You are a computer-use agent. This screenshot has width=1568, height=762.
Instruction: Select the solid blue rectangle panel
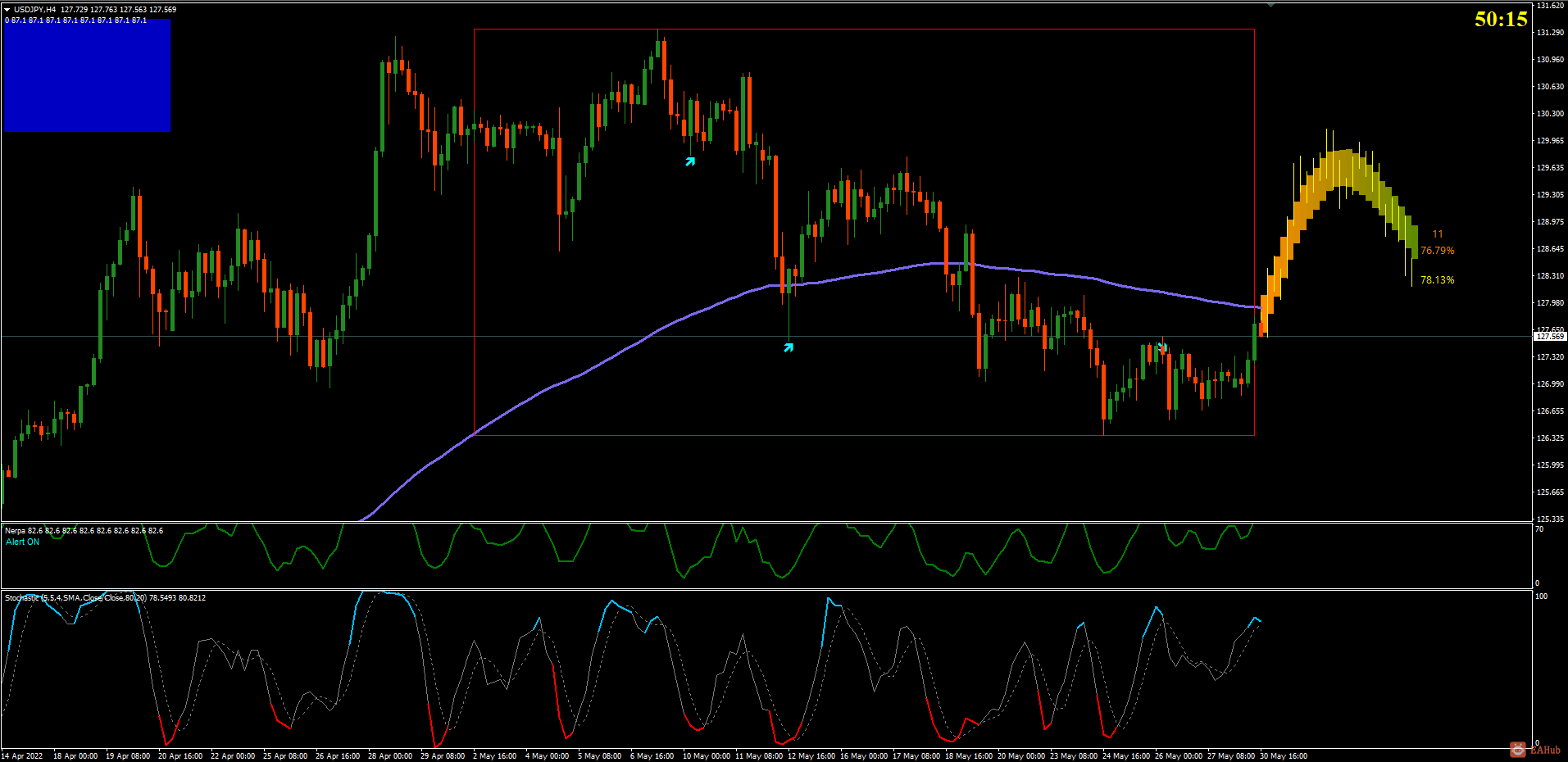coord(87,75)
